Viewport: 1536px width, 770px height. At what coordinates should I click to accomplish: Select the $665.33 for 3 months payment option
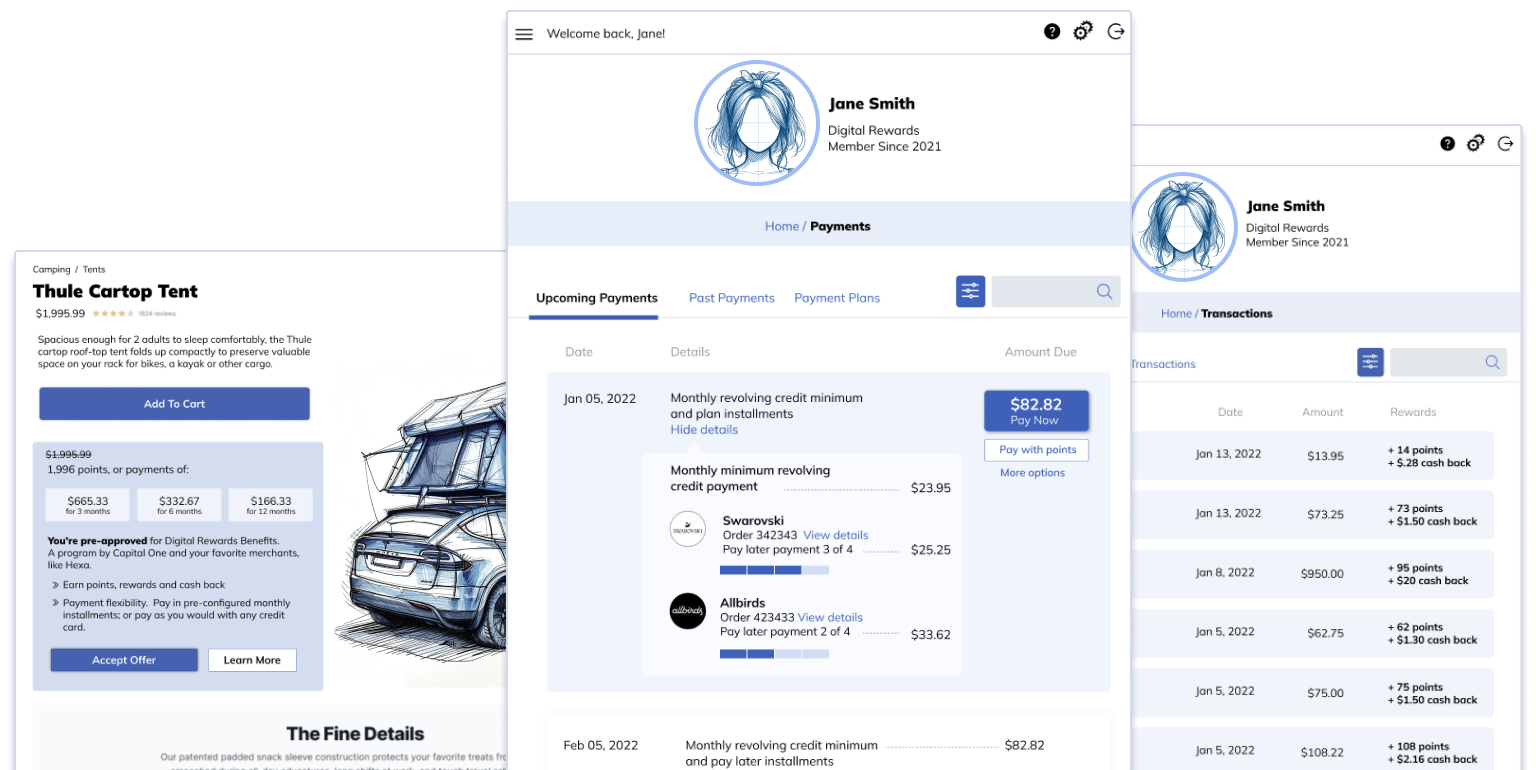(86, 504)
